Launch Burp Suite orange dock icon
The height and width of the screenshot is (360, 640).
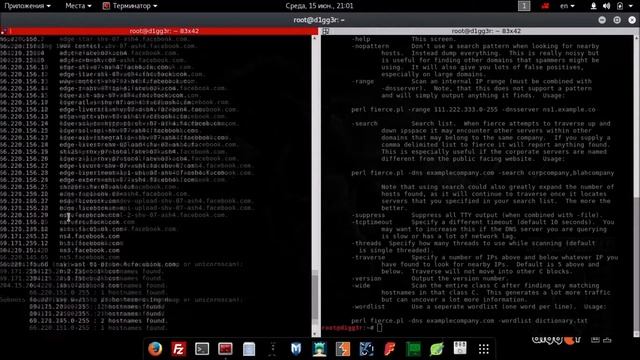coord(343,349)
